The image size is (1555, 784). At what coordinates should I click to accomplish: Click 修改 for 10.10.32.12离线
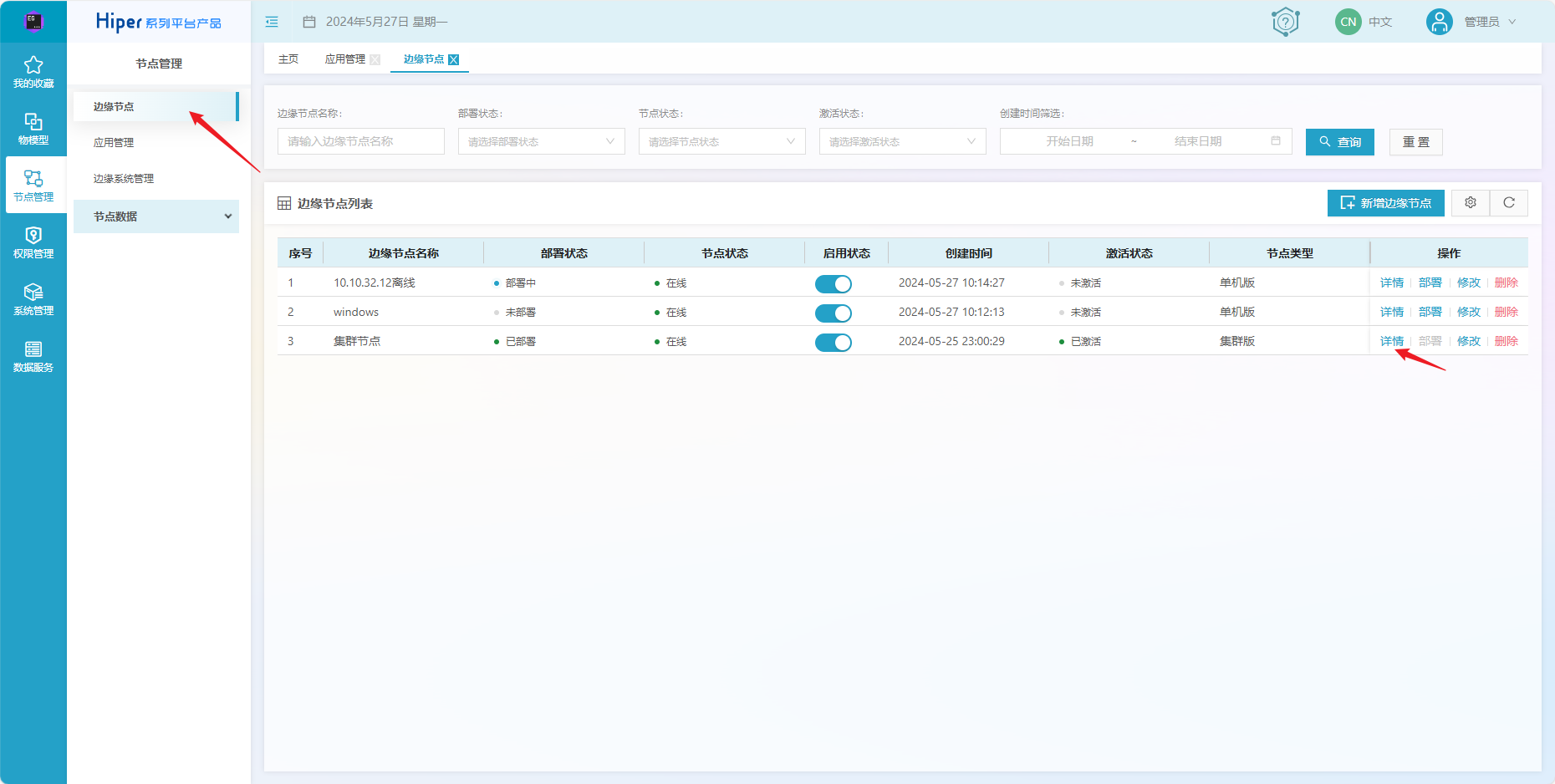tap(1469, 283)
